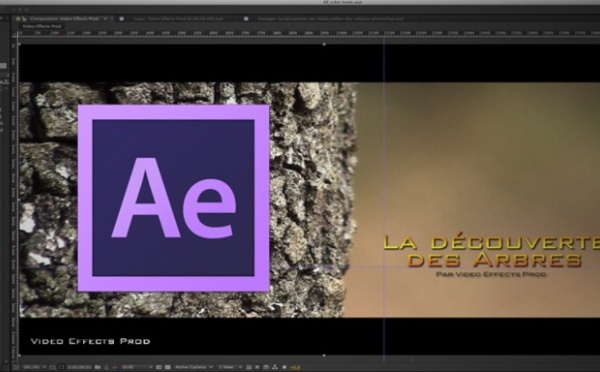Open the 1 View layout dropdown

[x=230, y=367]
